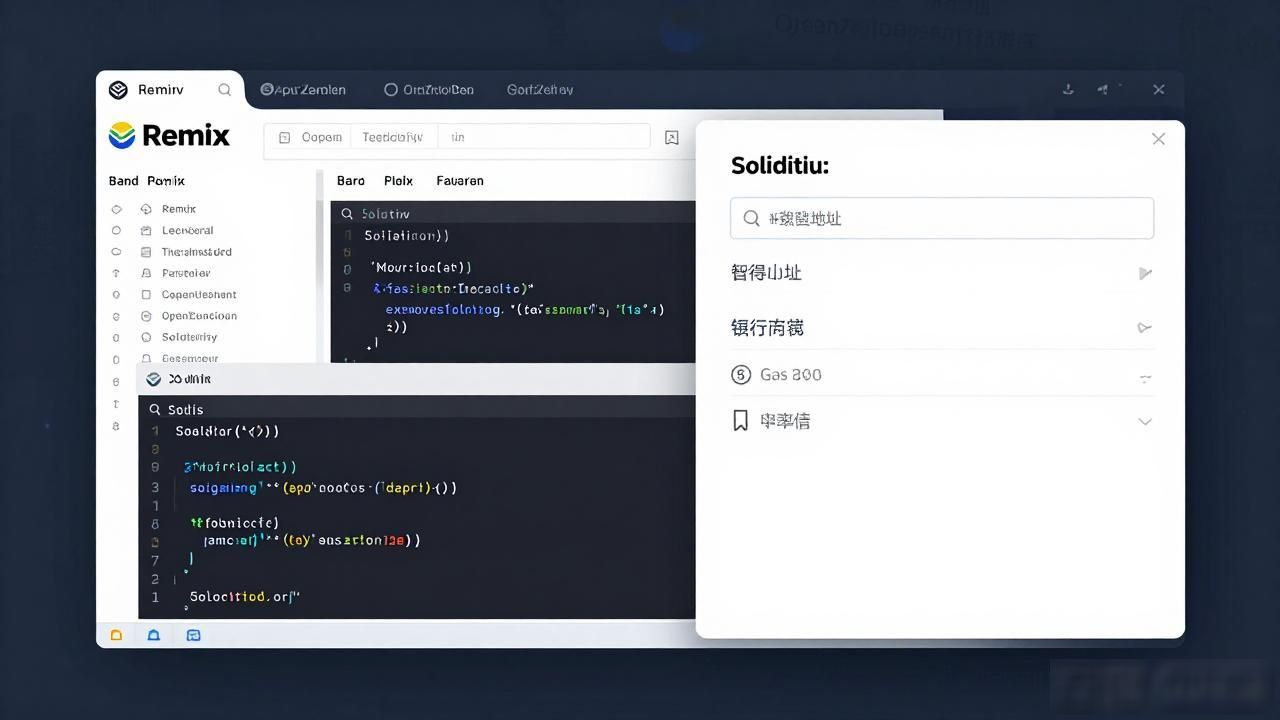Click the icon beside the Theraimssidcrd row
Screen dimensions: 1280x720
(146, 252)
